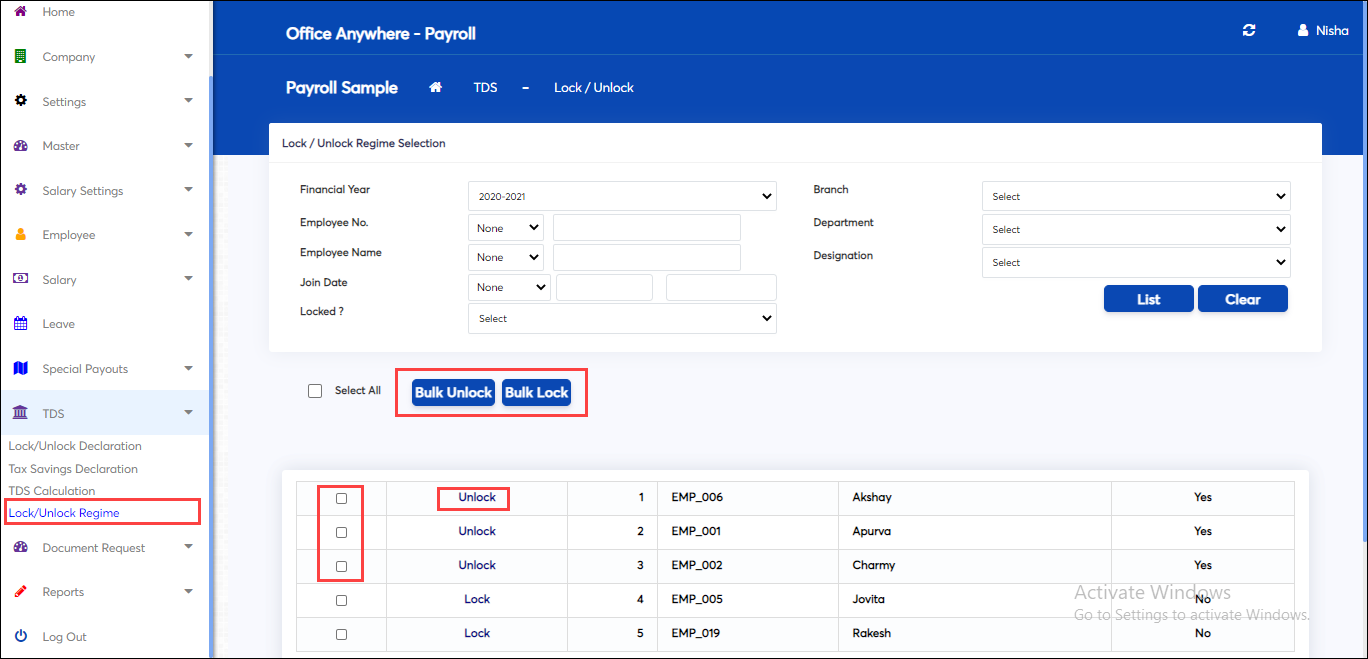The image size is (1368, 659).
Task: Click the second Join Date field
Action: pyautogui.click(x=721, y=287)
